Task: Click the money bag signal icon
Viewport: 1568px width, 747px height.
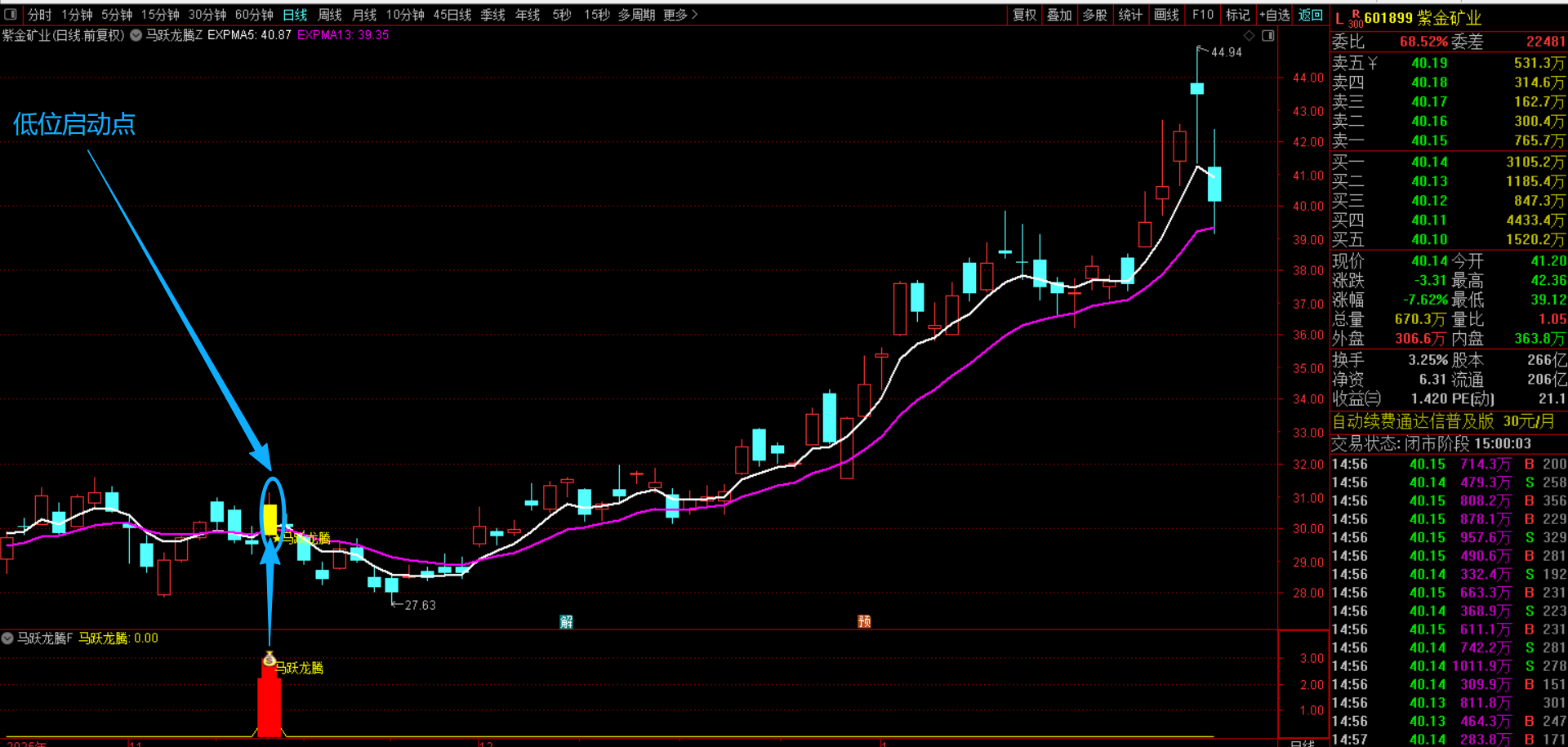Action: [269, 658]
